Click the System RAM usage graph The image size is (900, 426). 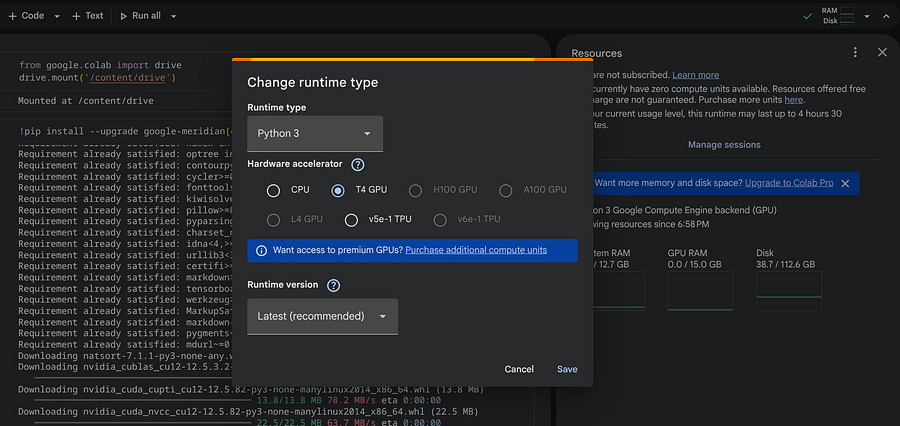tap(619, 291)
